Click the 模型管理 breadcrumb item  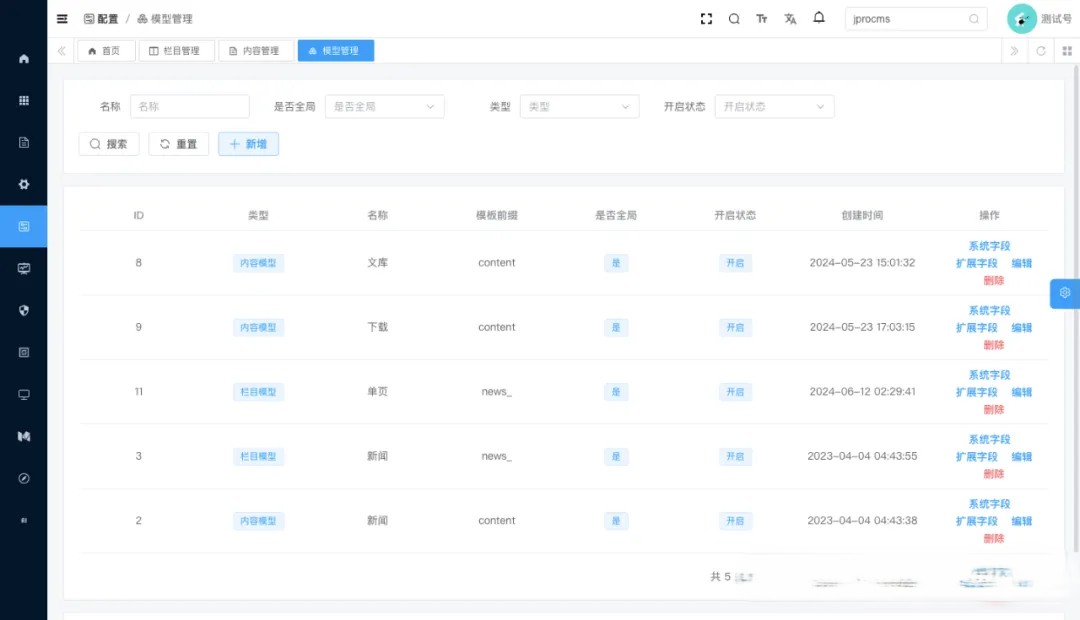(165, 19)
